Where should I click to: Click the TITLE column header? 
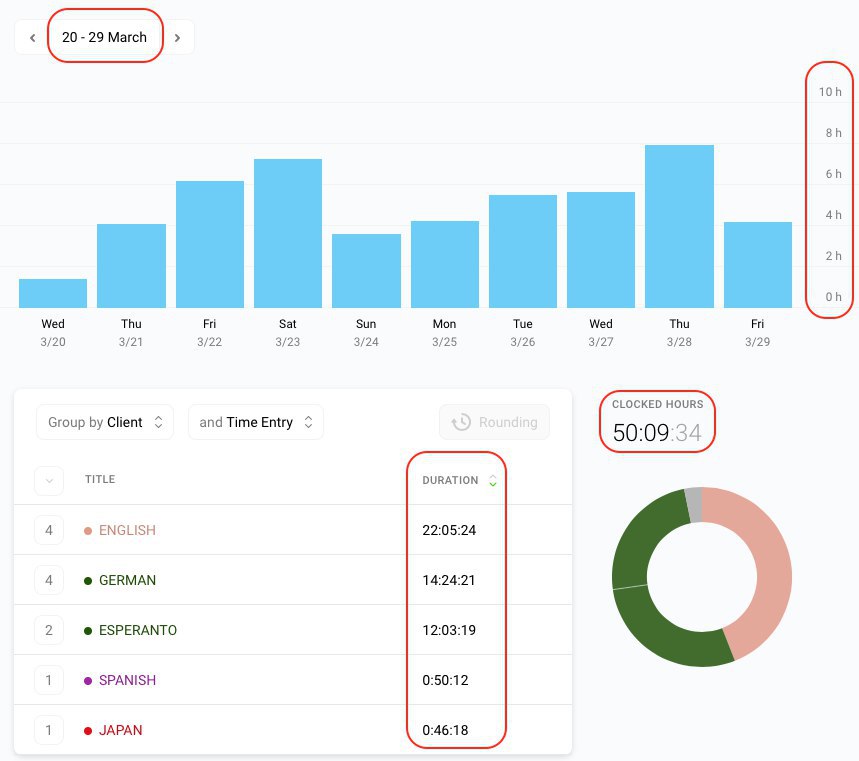(x=100, y=479)
